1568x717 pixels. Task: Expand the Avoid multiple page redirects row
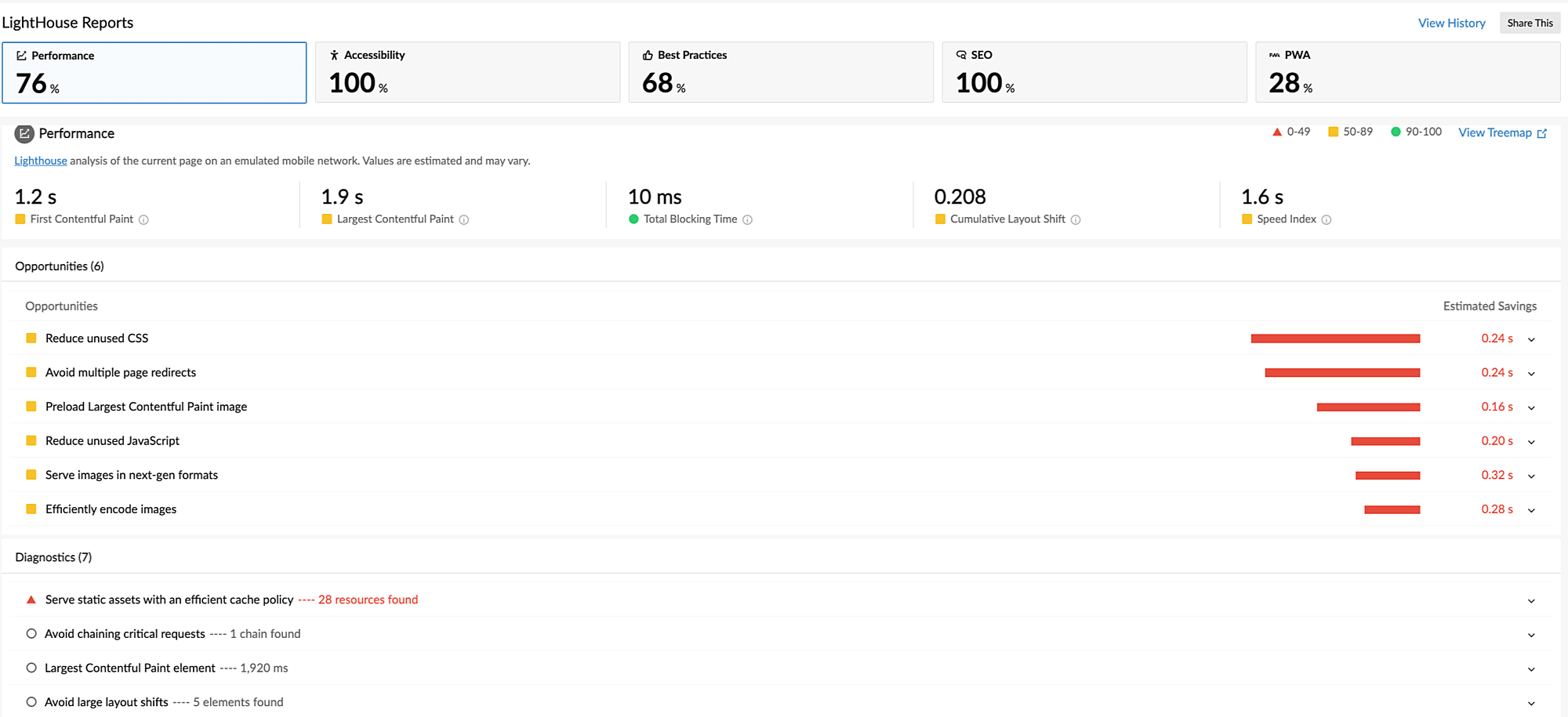1531,372
